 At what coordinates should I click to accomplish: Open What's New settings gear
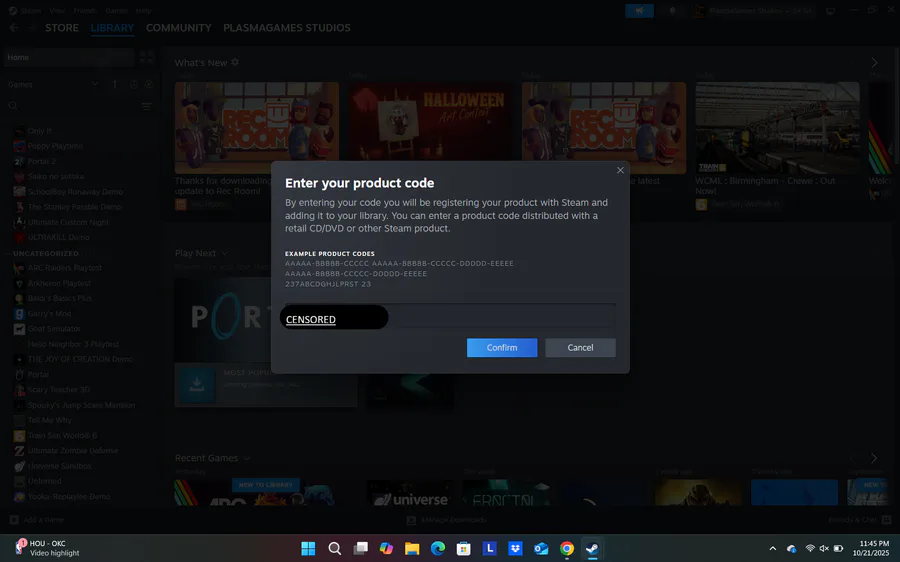(235, 62)
